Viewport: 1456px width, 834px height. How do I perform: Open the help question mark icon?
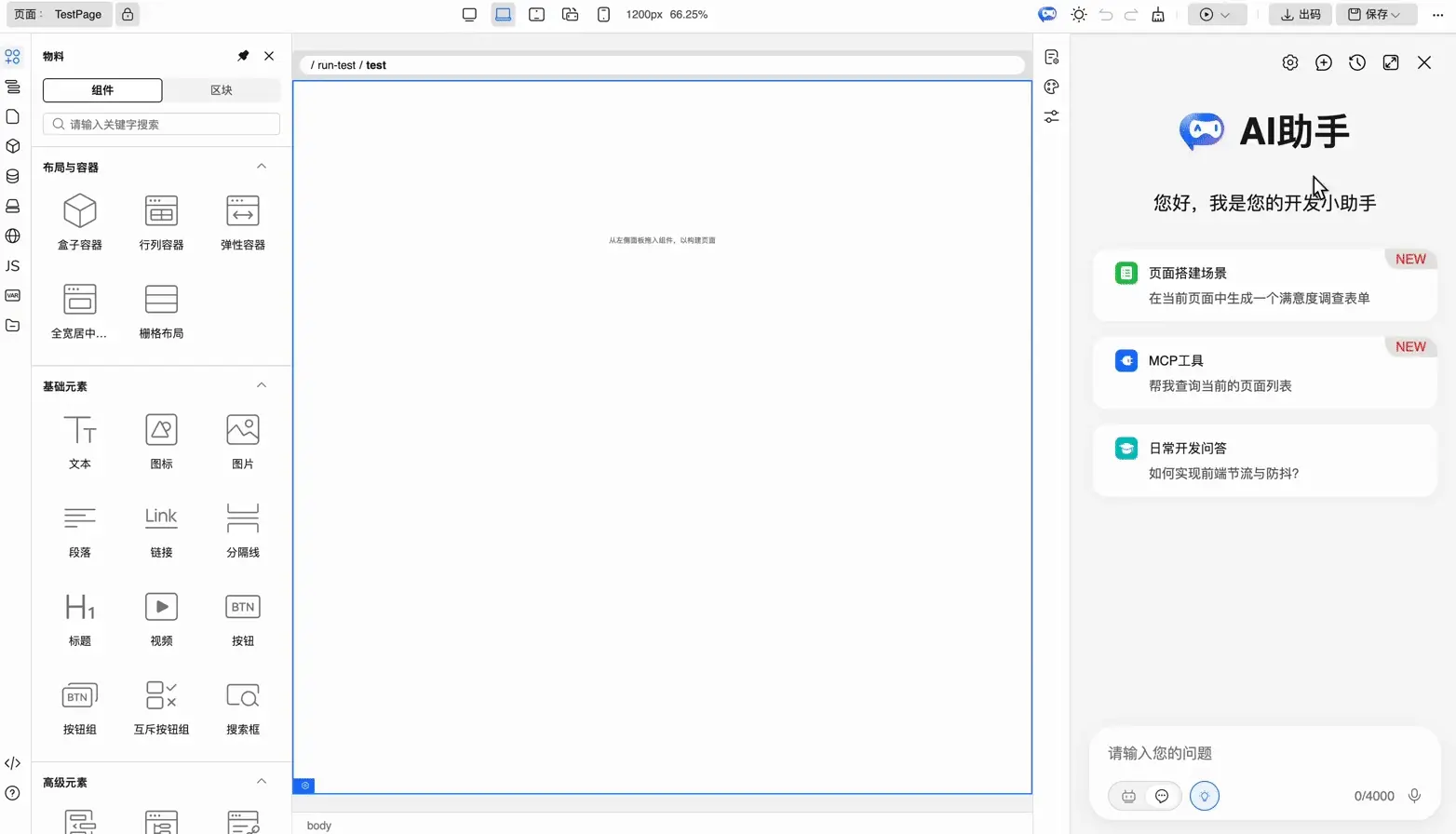tap(13, 793)
